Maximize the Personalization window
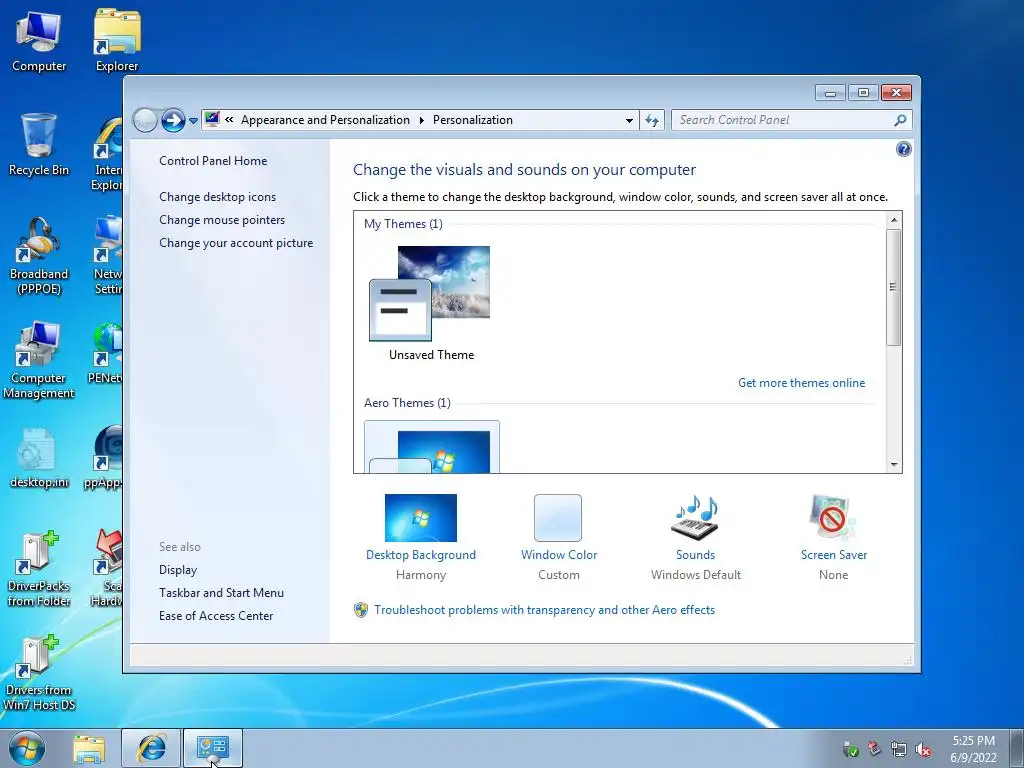This screenshot has width=1024, height=768. click(x=863, y=93)
